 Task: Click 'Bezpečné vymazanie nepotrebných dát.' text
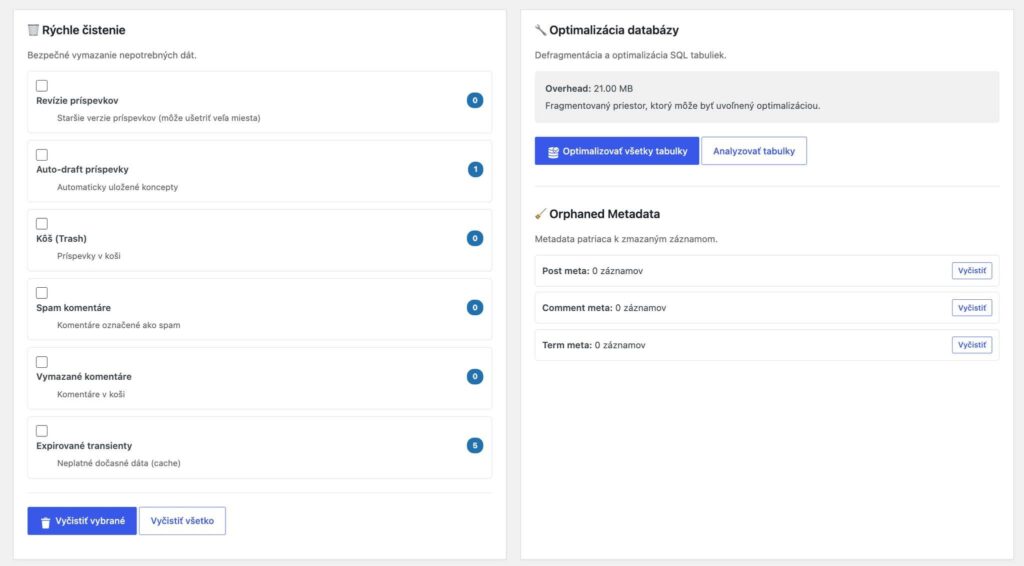click(x=112, y=55)
